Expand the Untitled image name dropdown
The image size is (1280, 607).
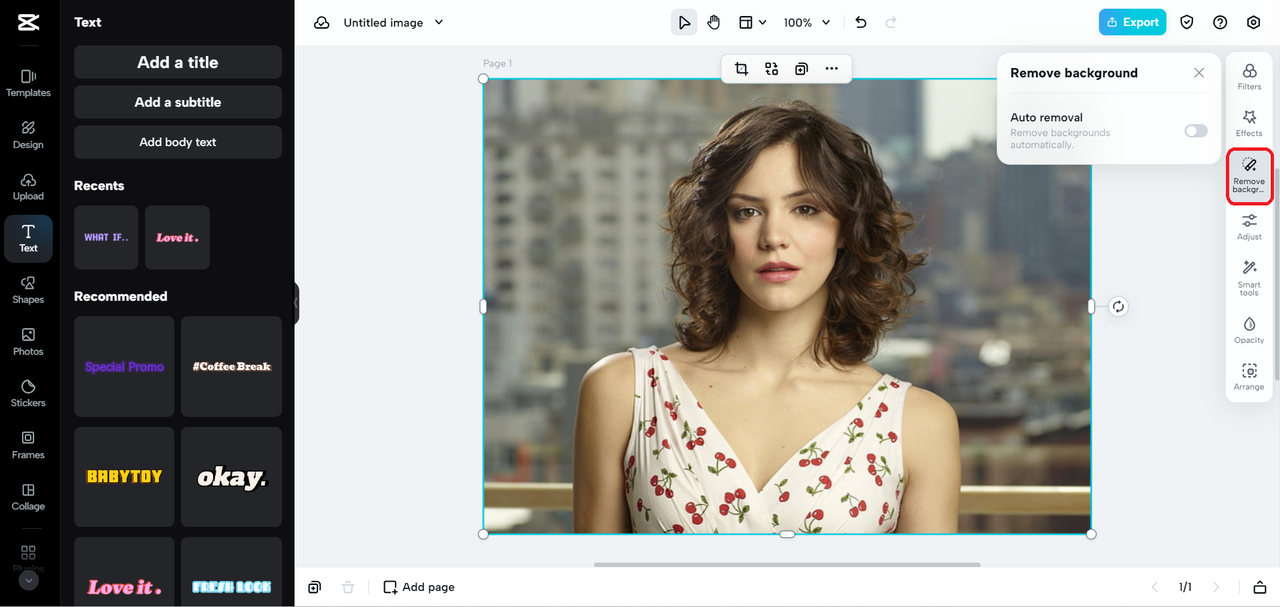click(x=438, y=22)
